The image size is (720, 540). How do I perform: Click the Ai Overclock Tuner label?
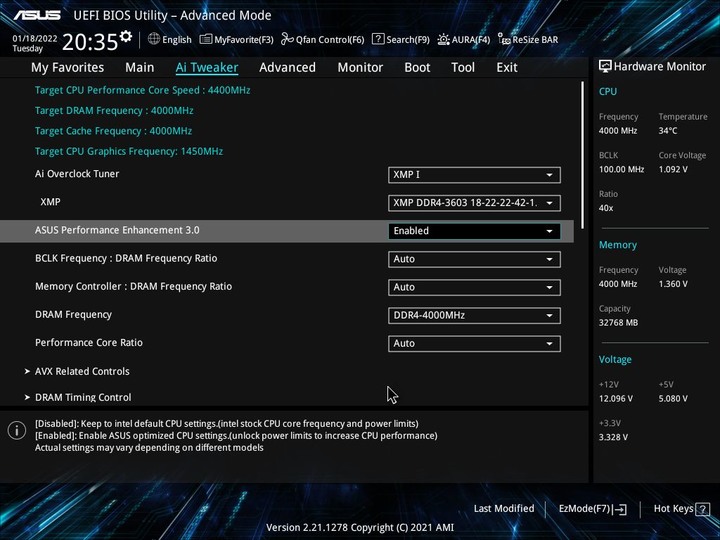pos(77,174)
